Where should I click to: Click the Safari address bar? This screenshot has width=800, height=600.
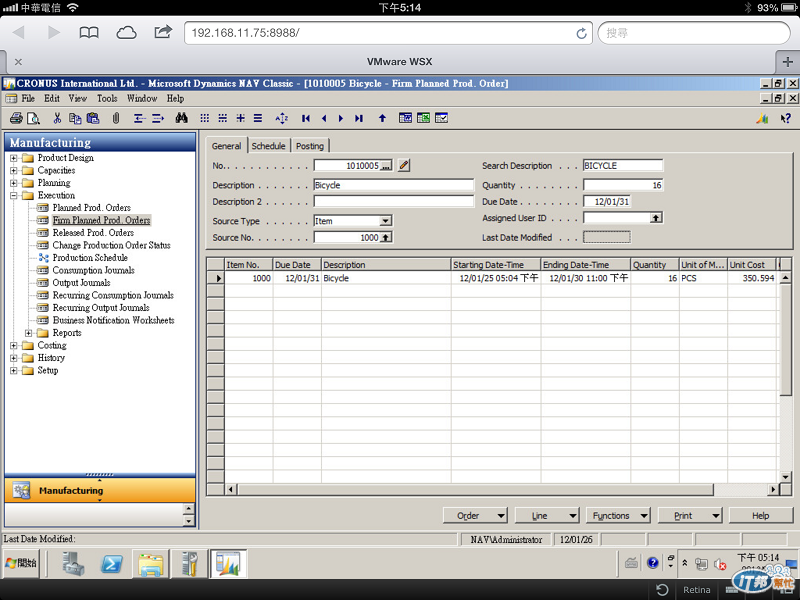[388, 33]
